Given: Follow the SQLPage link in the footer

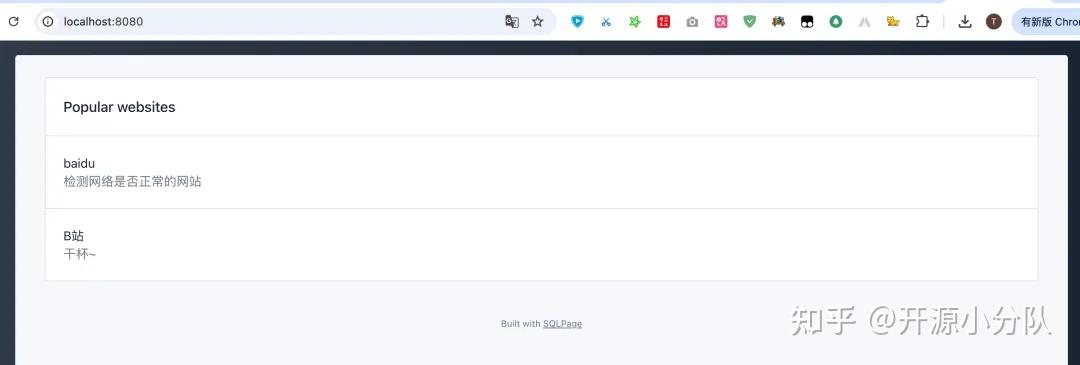Looking at the screenshot, I should click(562, 324).
